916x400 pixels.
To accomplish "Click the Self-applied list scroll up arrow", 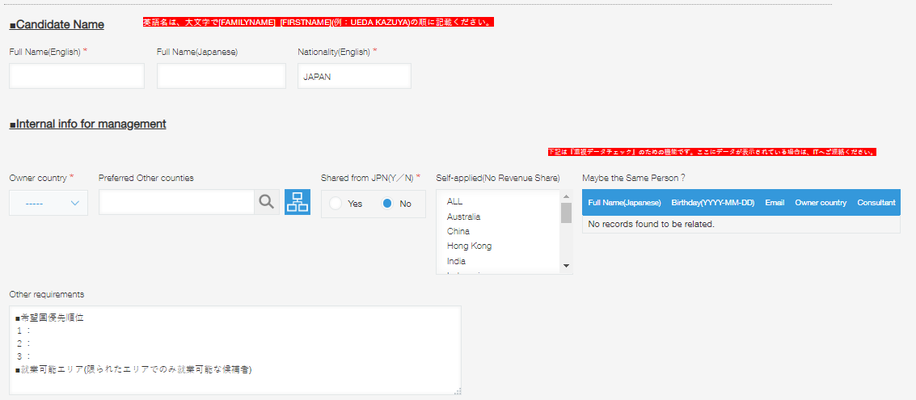I will (565, 196).
